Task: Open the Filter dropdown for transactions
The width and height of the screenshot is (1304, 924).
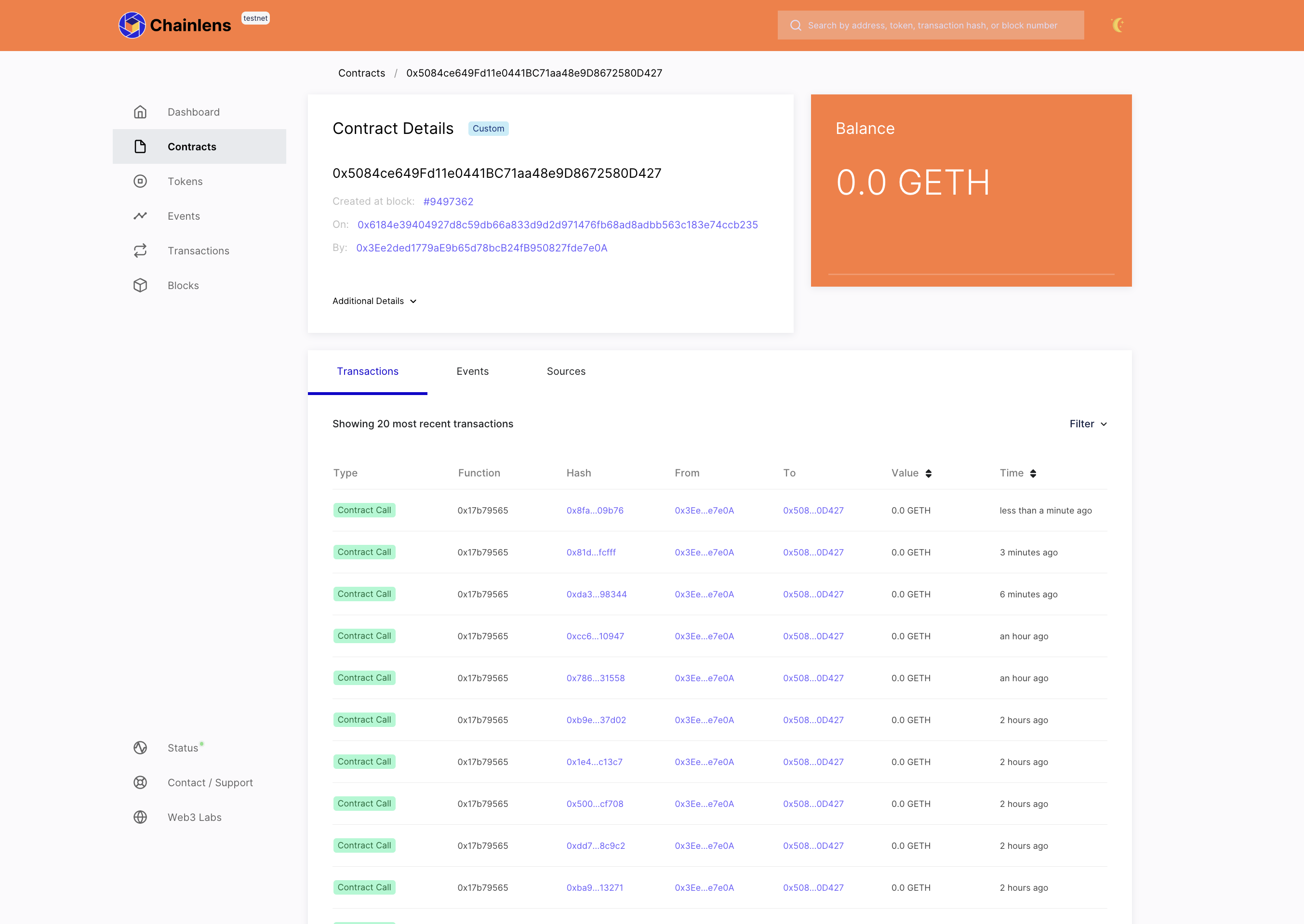Action: [x=1088, y=423]
